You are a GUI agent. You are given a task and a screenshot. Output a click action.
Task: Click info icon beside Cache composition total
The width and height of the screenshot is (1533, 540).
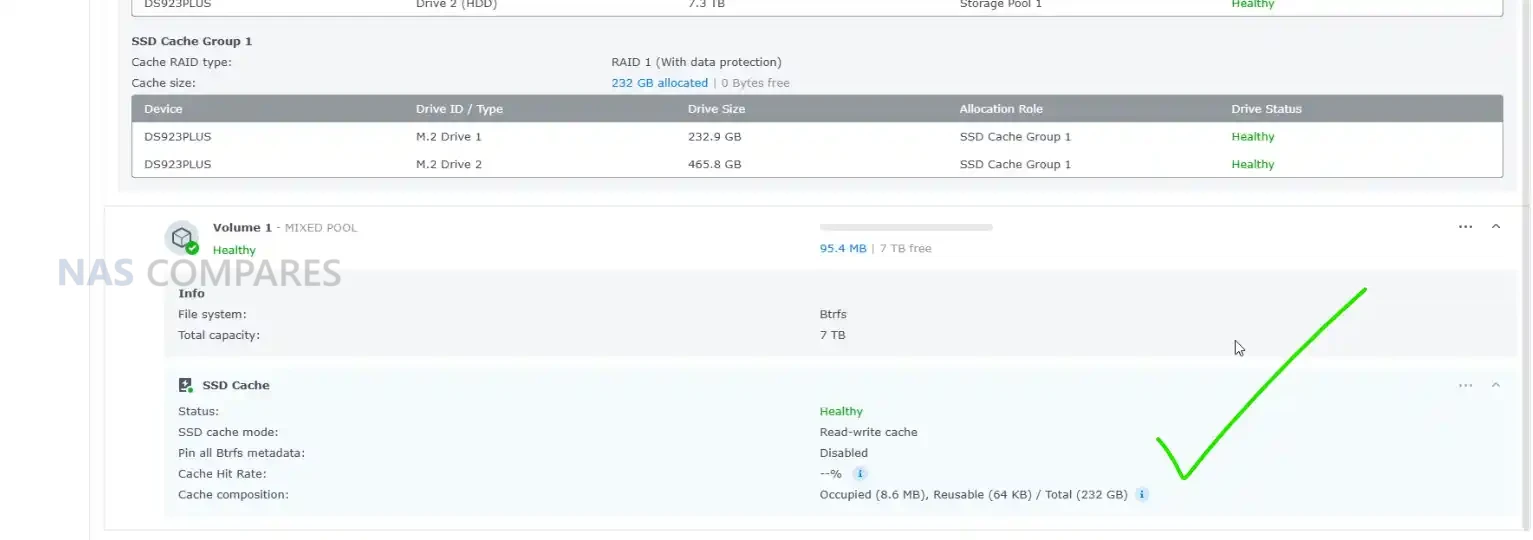[1142, 495]
